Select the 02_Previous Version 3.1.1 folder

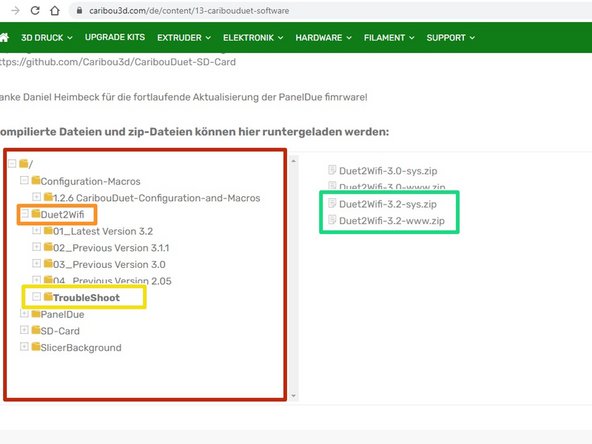[x=111, y=248]
